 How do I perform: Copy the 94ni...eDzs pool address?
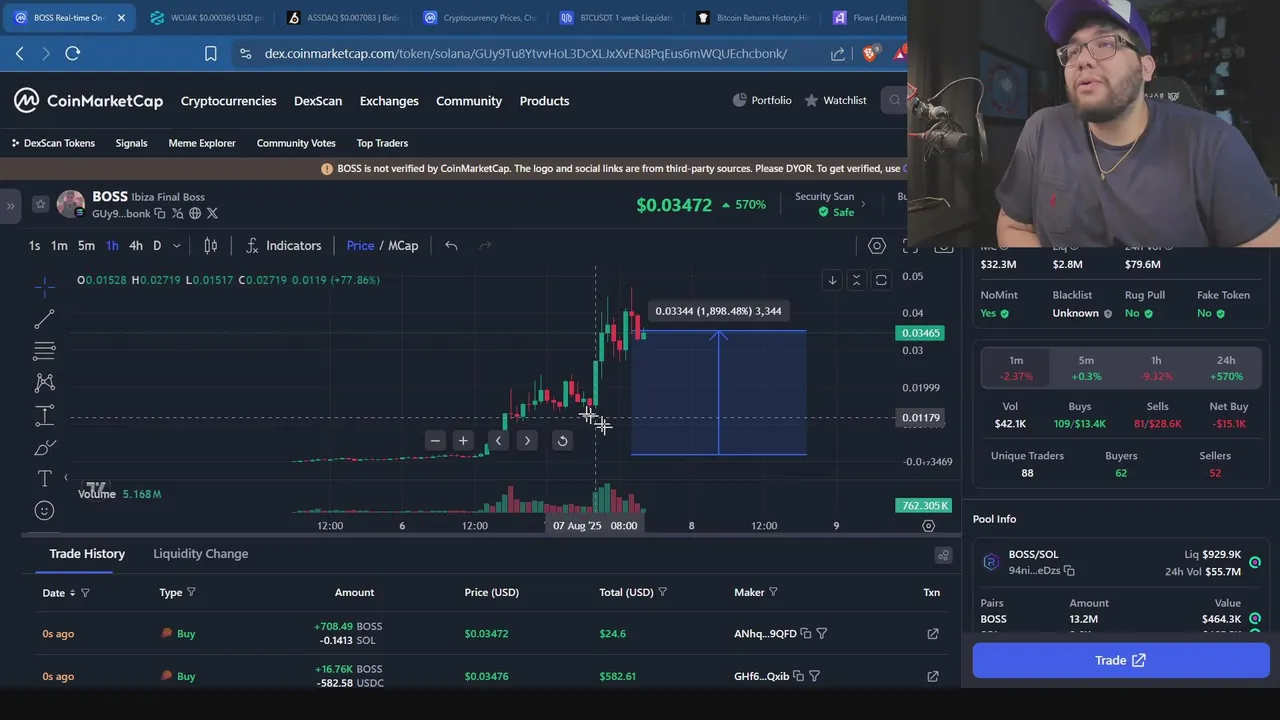point(1069,570)
